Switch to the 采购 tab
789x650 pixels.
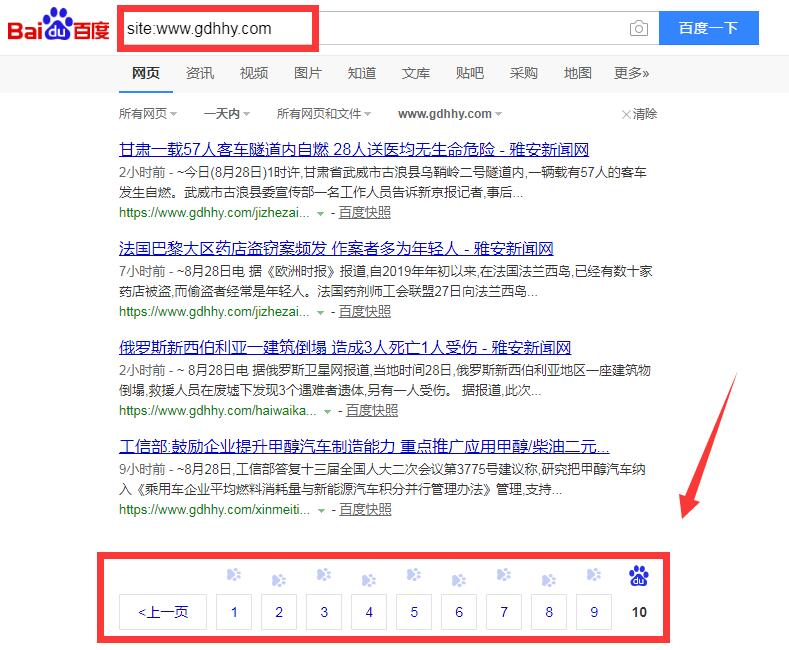(x=523, y=73)
